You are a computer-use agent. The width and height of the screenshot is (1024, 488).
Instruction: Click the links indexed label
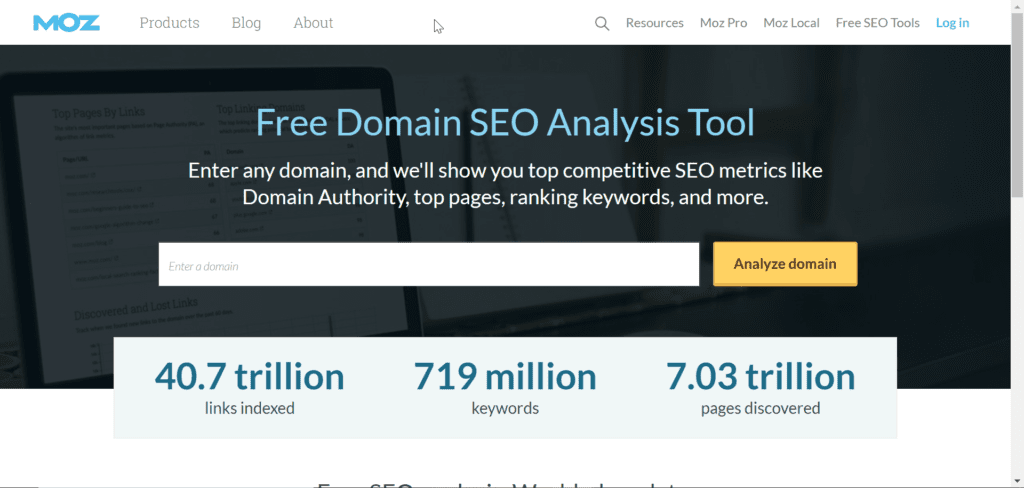[249, 408]
